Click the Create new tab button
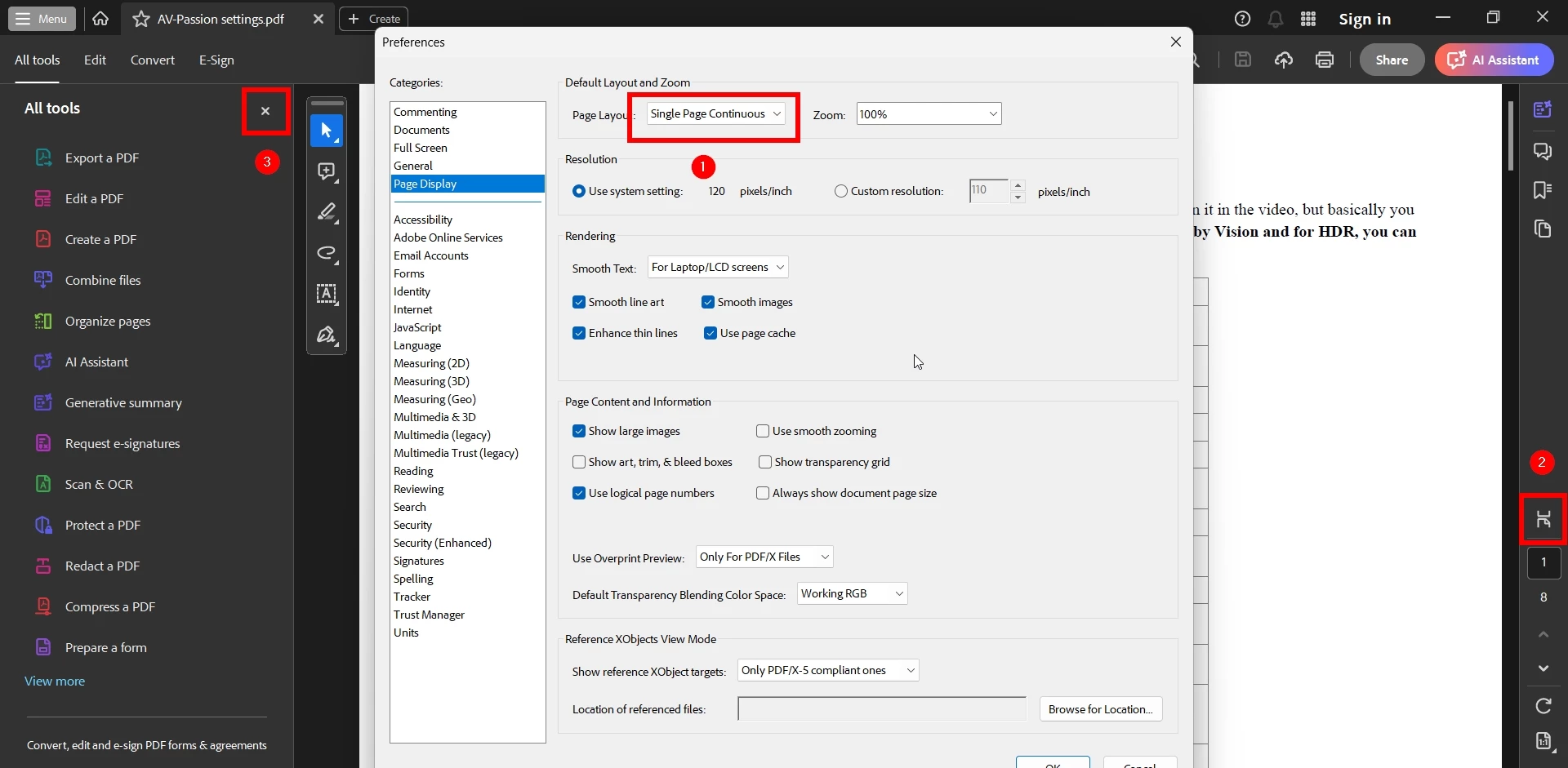Image resolution: width=1568 pixels, height=768 pixels. pyautogui.click(x=373, y=19)
